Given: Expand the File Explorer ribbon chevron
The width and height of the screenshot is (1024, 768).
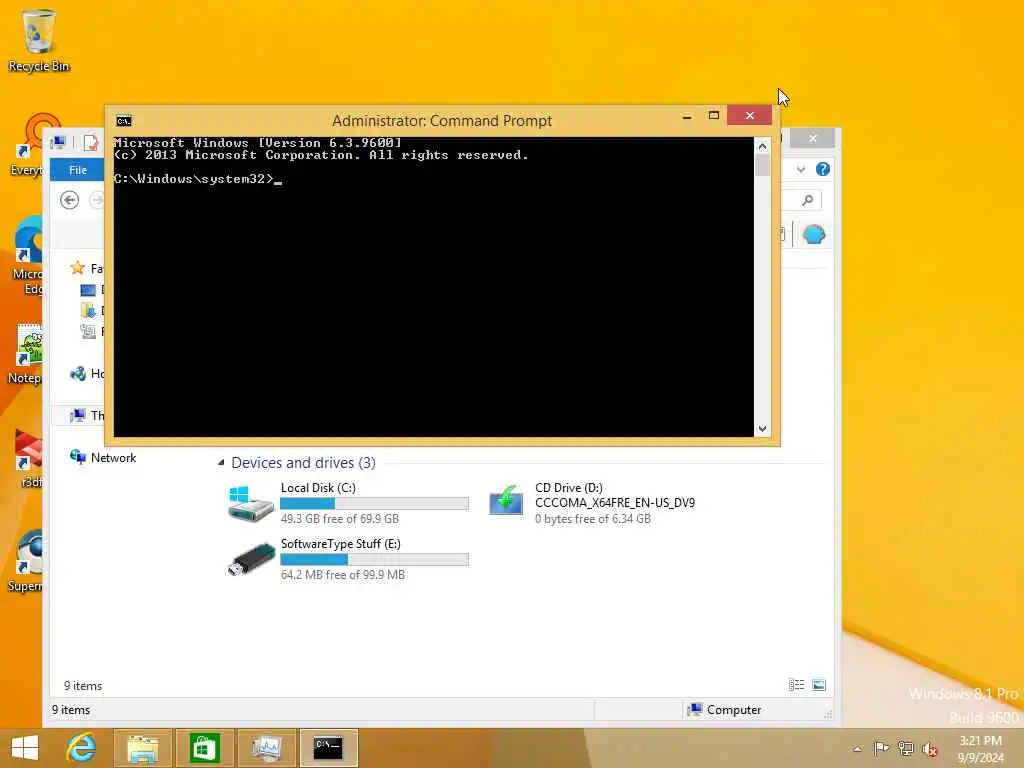Looking at the screenshot, I should tap(801, 169).
